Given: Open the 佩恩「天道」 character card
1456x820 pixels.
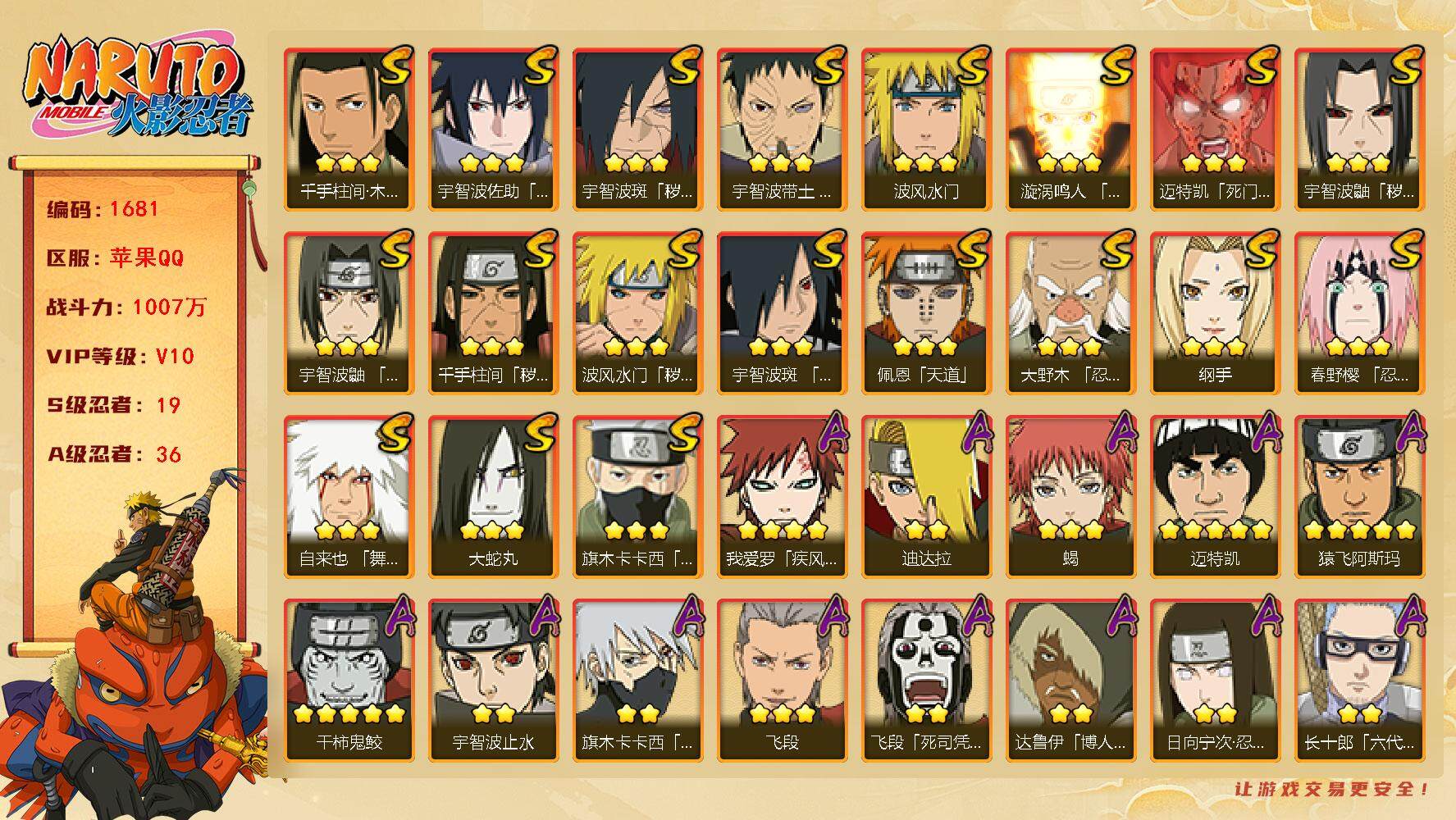Looking at the screenshot, I should pyautogui.click(x=926, y=312).
